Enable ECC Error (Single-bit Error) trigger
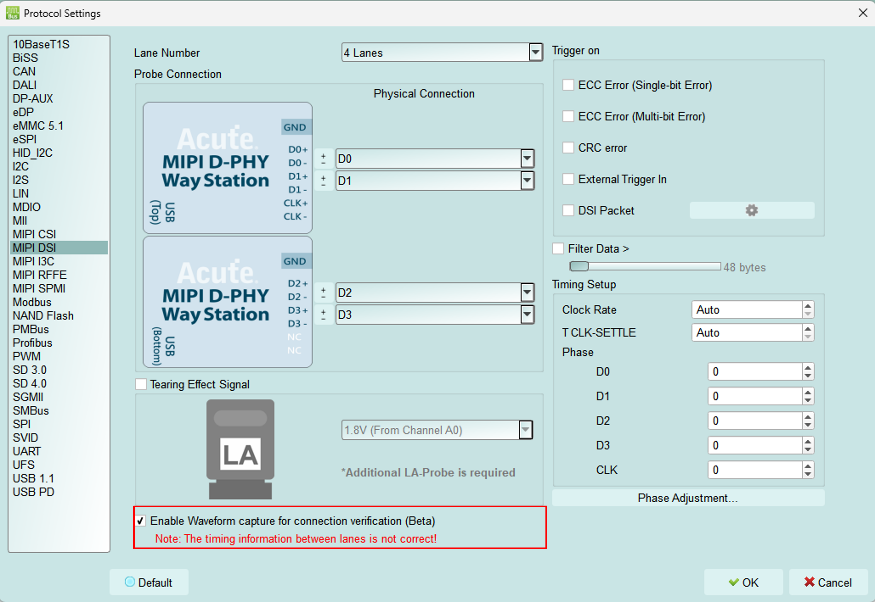 tap(568, 85)
